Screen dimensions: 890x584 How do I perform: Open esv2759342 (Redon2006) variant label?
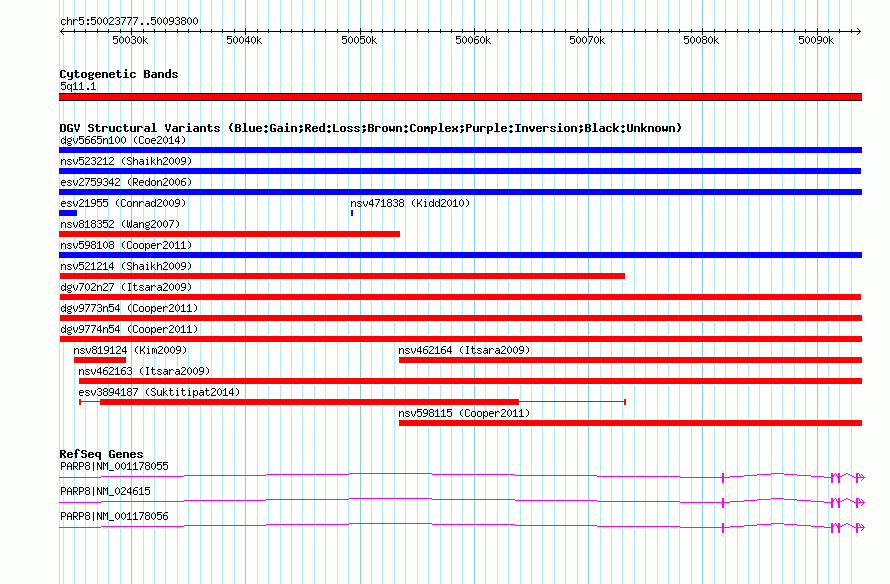(126, 182)
